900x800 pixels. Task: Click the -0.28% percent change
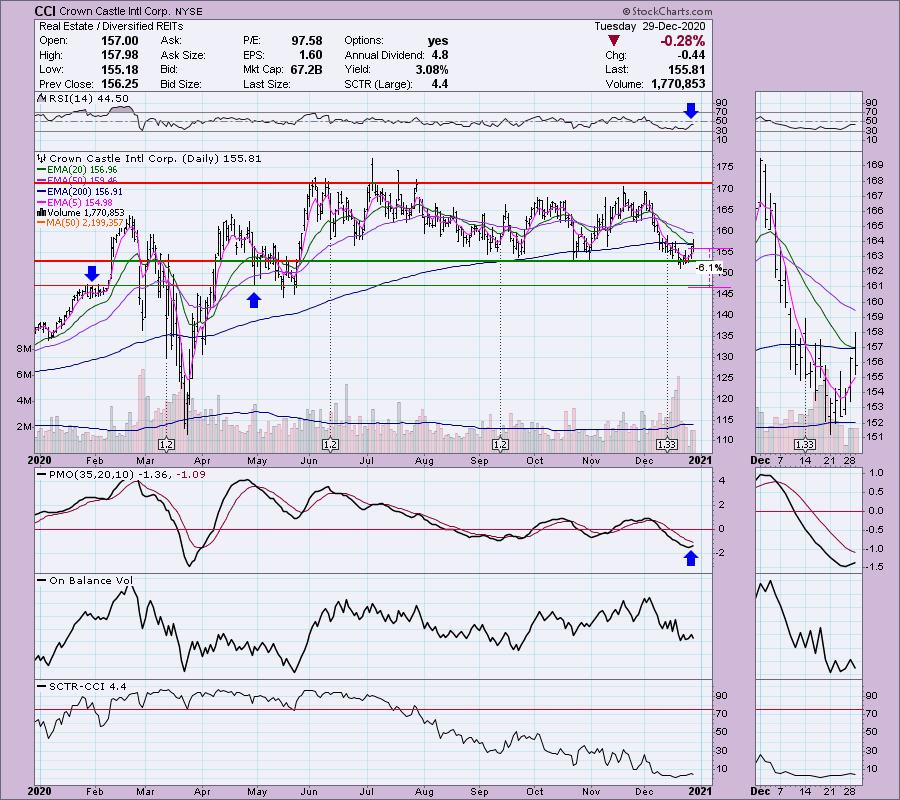point(682,41)
